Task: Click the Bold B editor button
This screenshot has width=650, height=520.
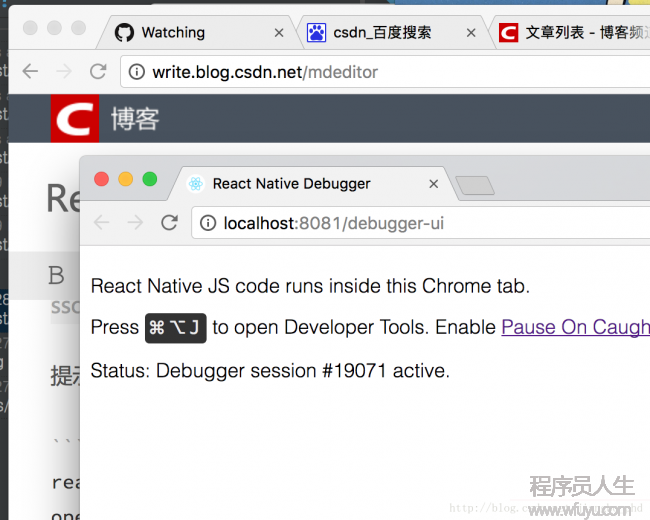Action: (x=56, y=275)
